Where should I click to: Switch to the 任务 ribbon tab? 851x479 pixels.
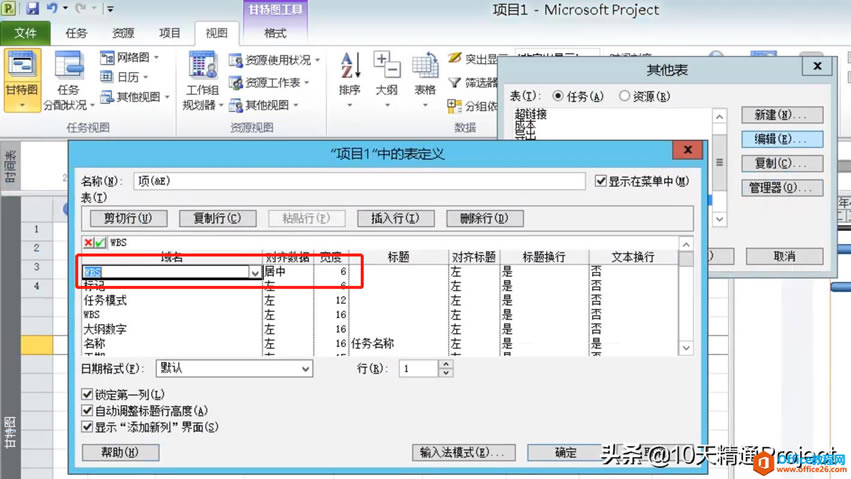76,33
